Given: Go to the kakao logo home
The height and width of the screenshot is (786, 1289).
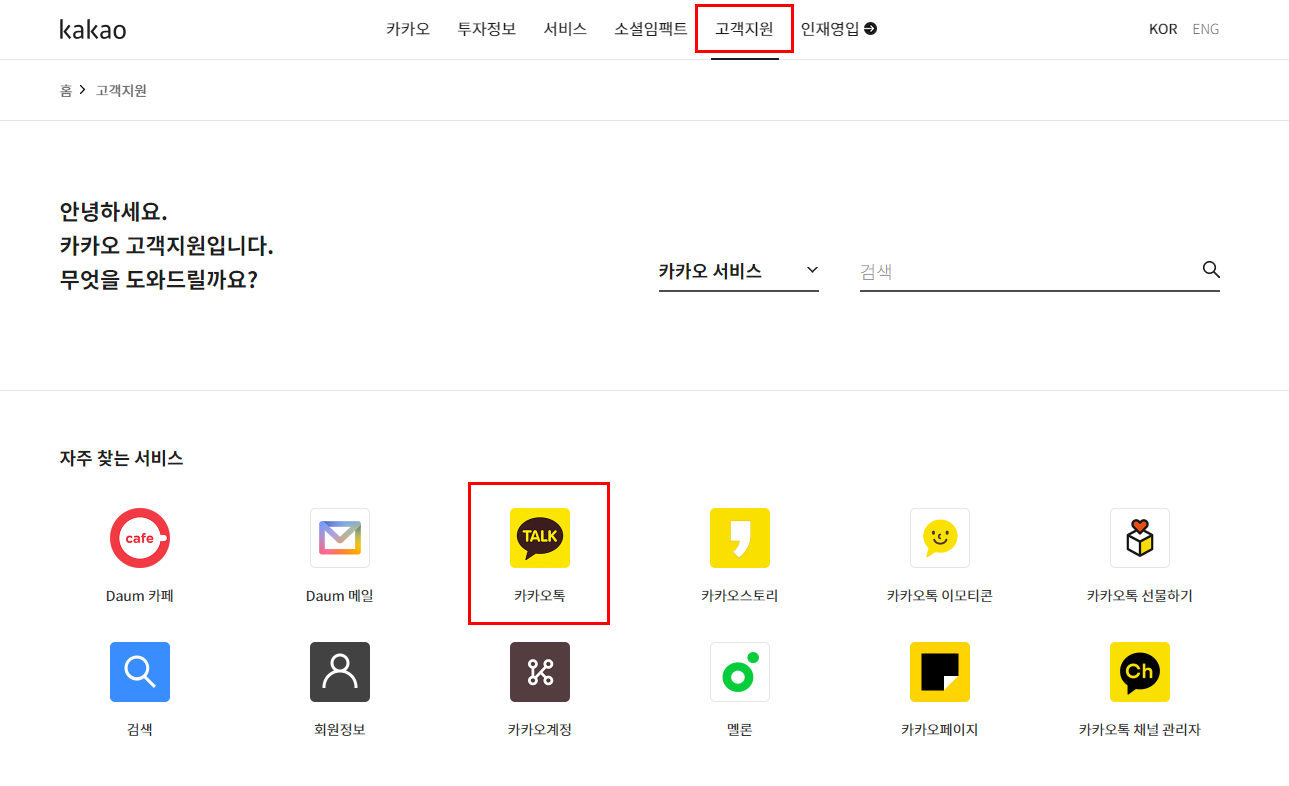Looking at the screenshot, I should pos(93,29).
